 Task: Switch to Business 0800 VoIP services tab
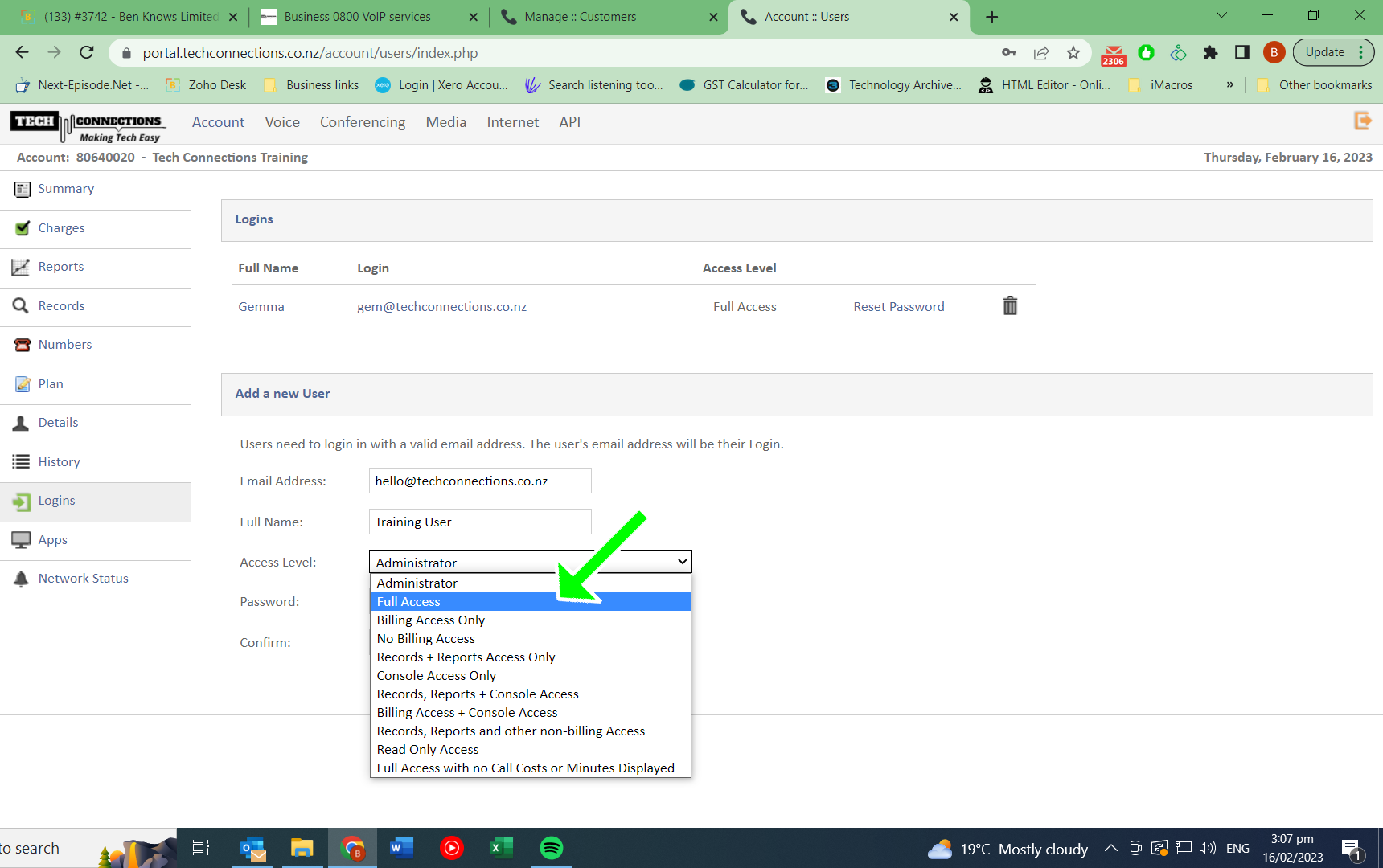[370, 17]
